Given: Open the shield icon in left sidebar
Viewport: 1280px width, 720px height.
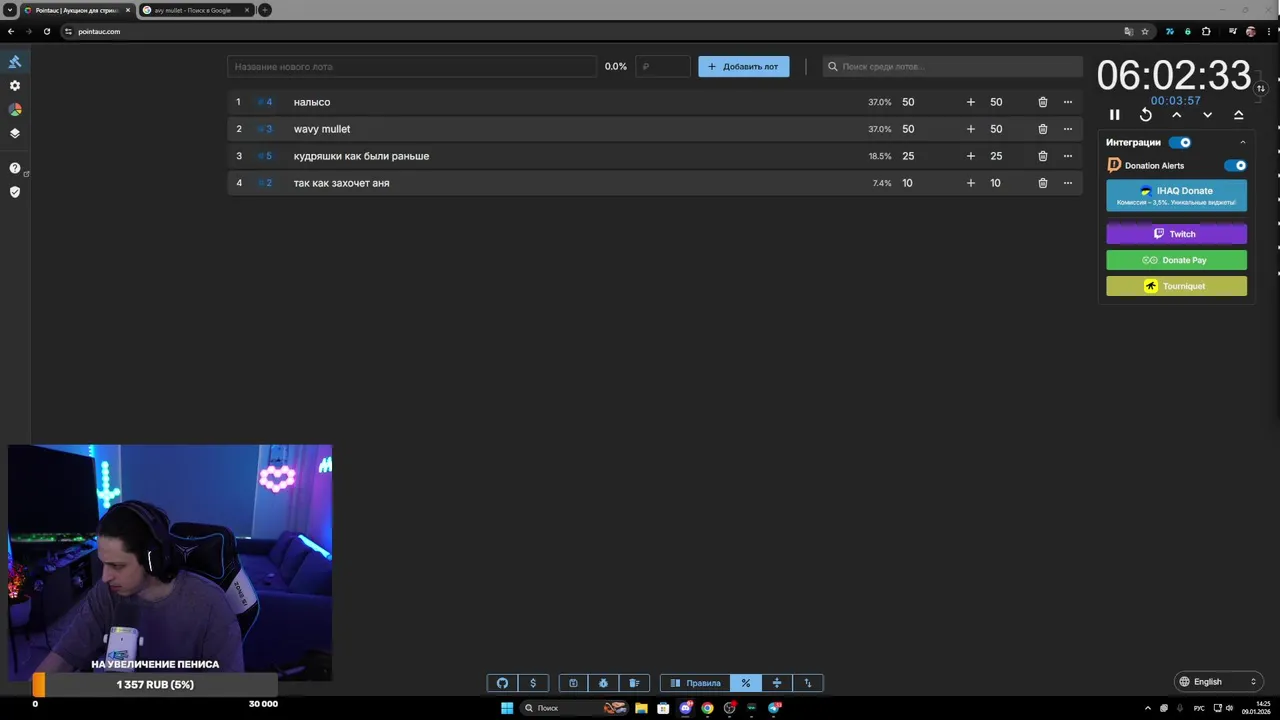Looking at the screenshot, I should (15, 192).
